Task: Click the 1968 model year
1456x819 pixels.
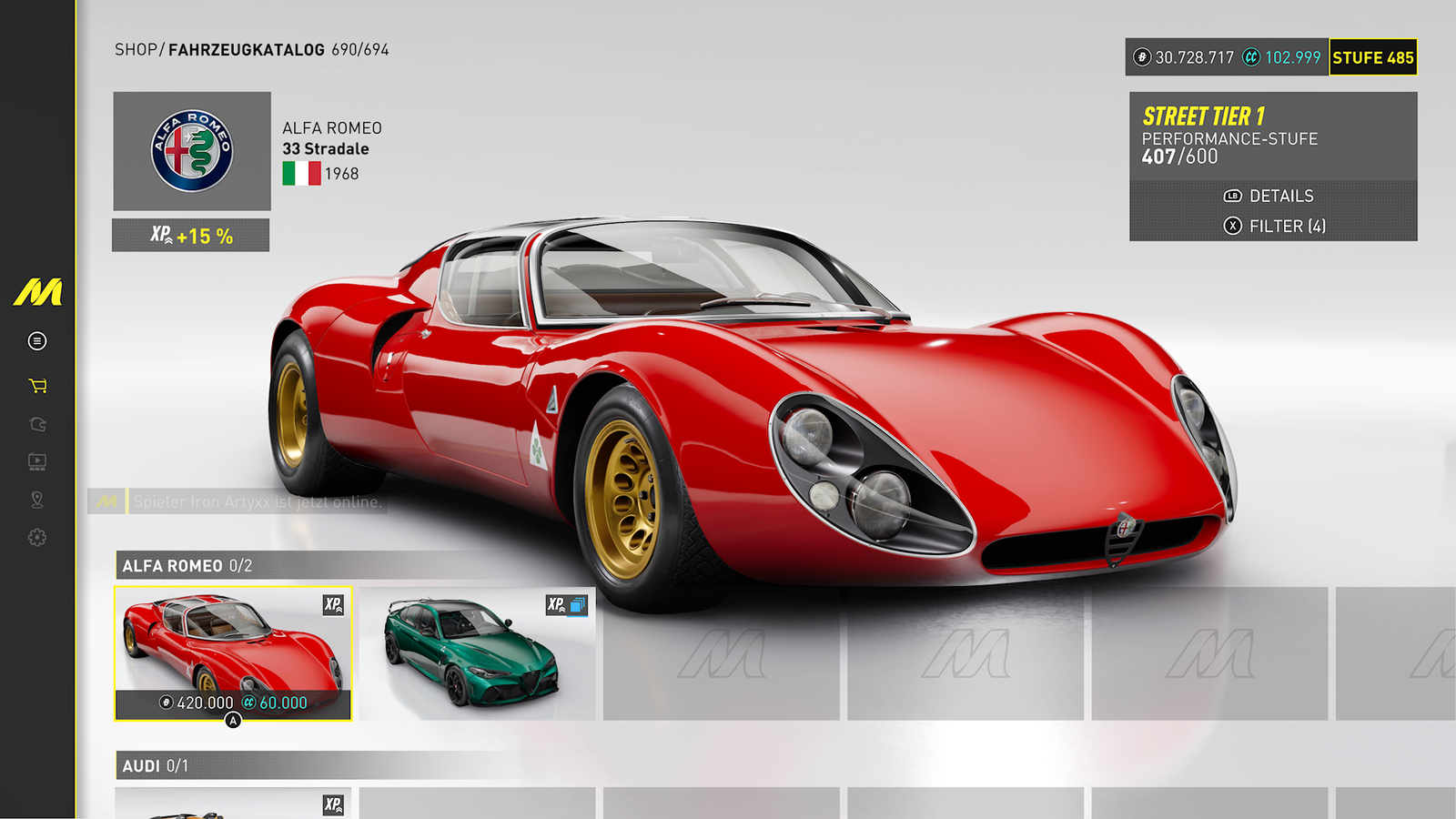Action: 342,174
